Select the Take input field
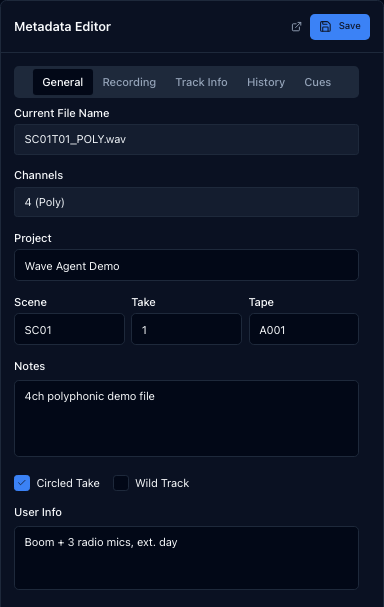 pyautogui.click(x=186, y=329)
